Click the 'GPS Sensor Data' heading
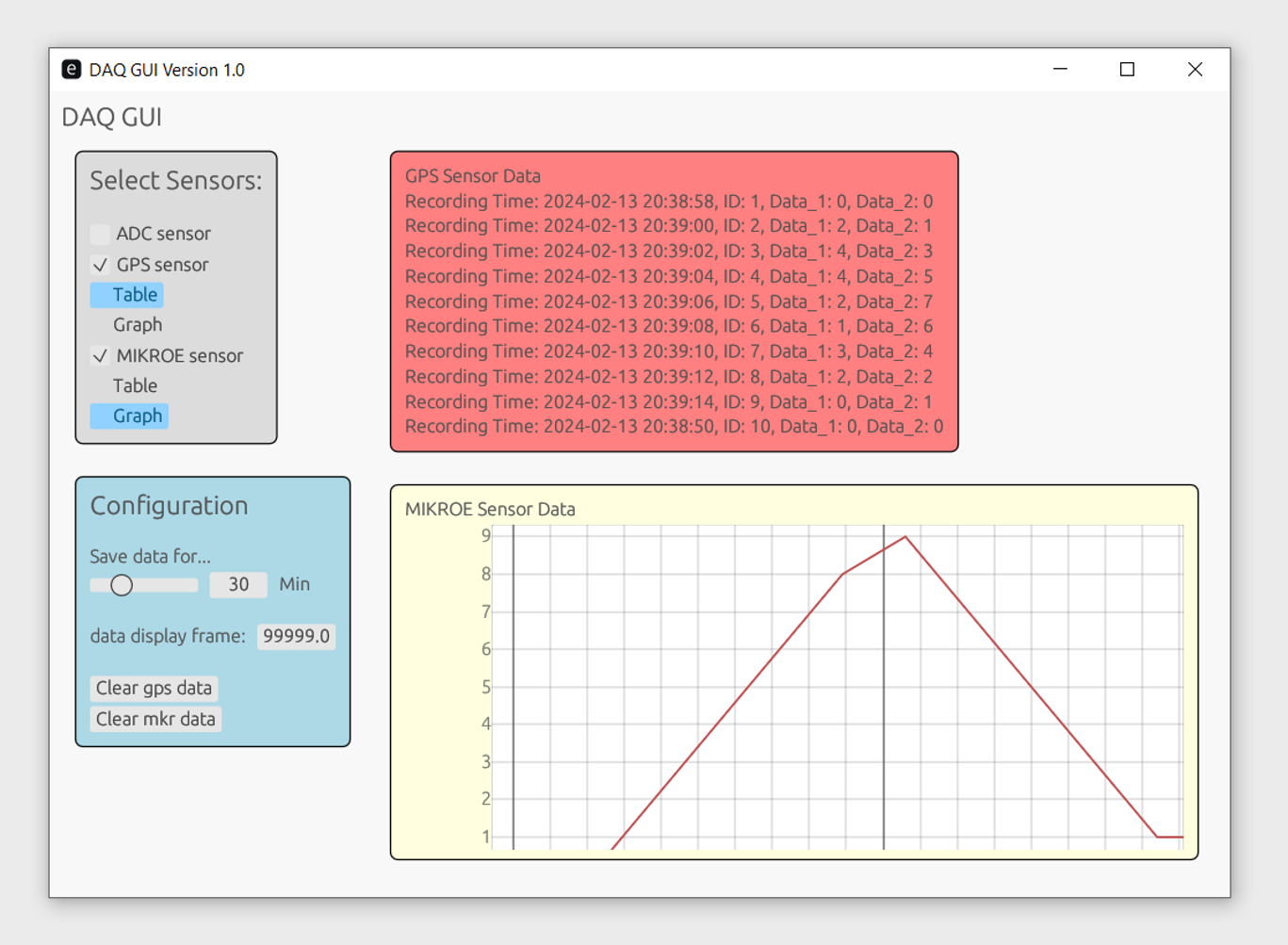Screen dimensions: 1288x945 point(473,176)
